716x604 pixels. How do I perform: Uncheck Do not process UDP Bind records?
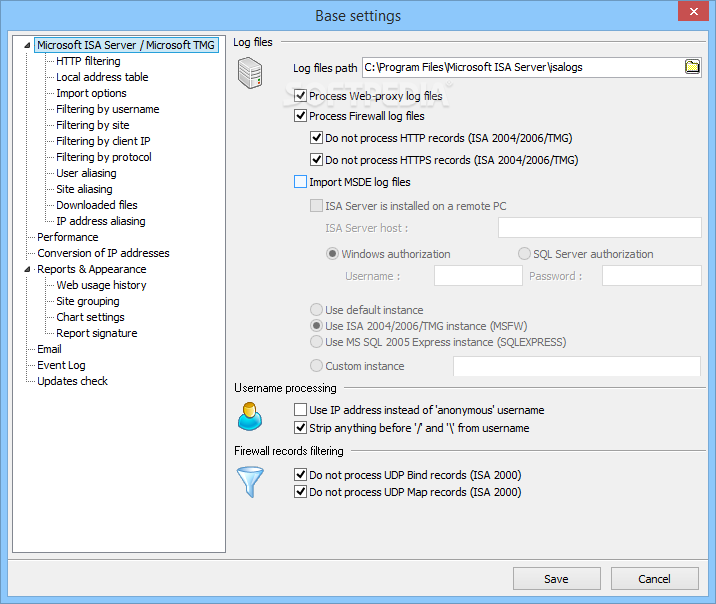pyautogui.click(x=300, y=475)
